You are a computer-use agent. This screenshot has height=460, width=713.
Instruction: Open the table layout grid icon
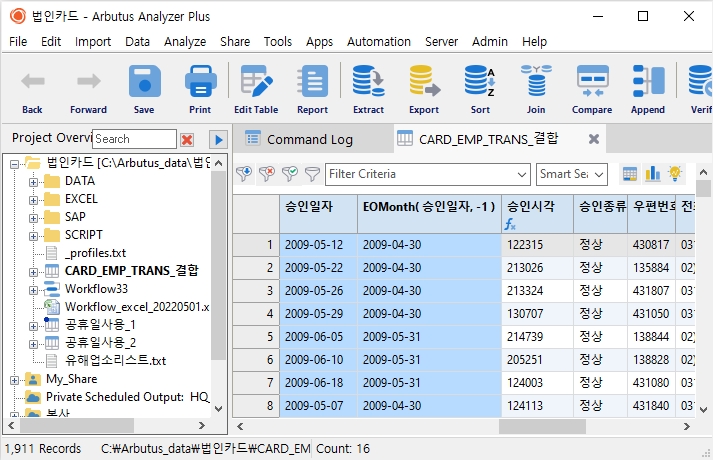630,174
